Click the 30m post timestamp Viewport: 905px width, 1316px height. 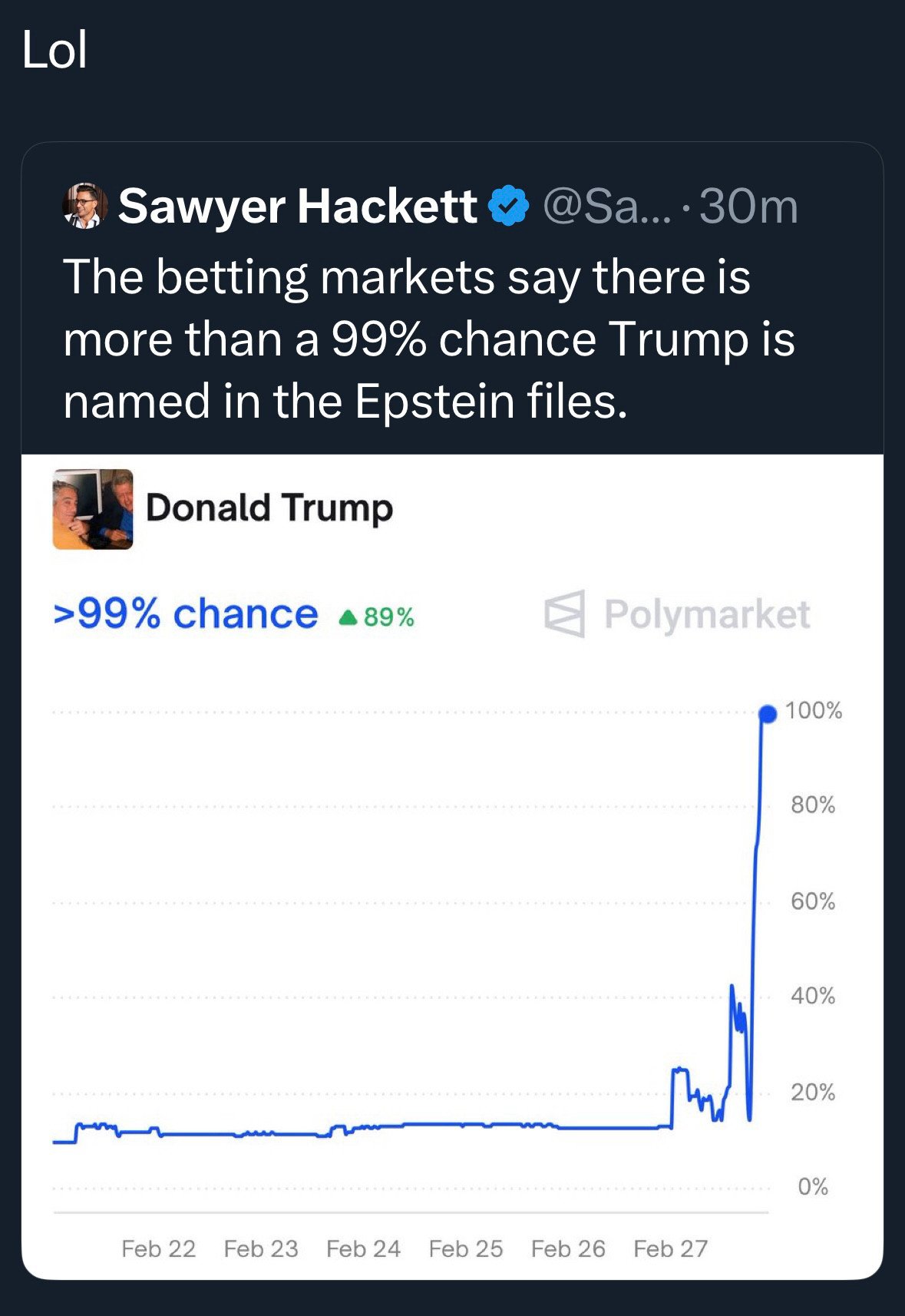tap(748, 206)
